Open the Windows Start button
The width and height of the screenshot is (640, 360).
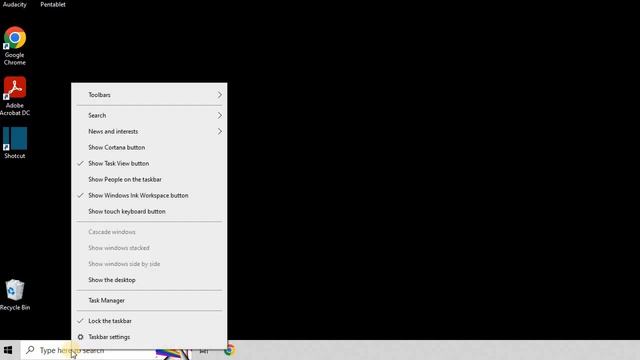coord(8,350)
